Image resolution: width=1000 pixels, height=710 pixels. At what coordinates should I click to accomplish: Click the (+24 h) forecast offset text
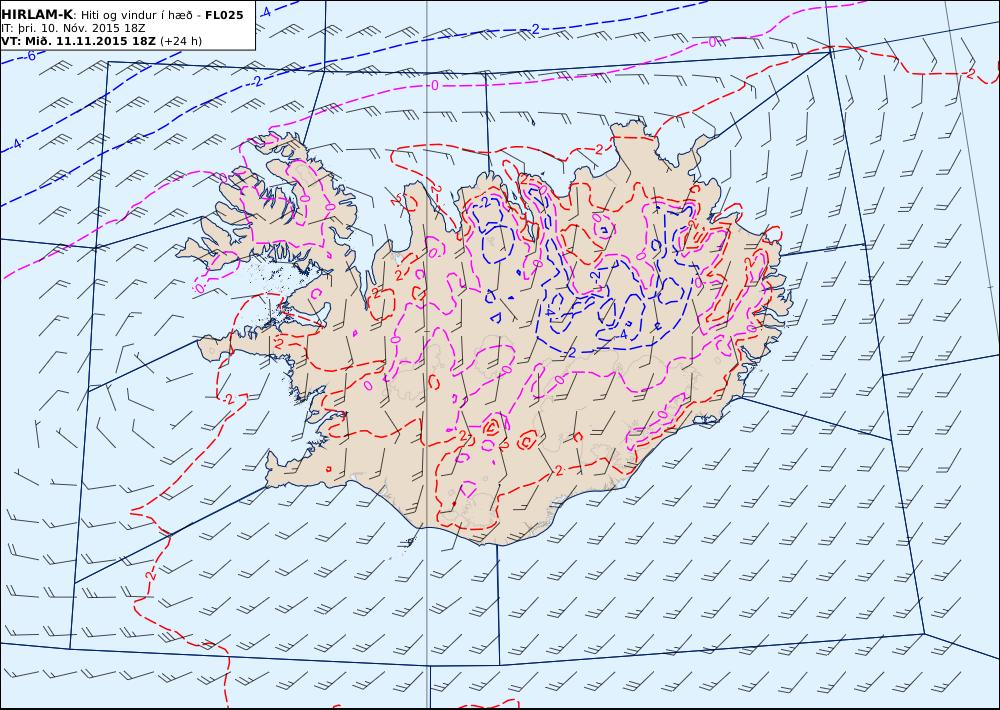tap(180, 41)
